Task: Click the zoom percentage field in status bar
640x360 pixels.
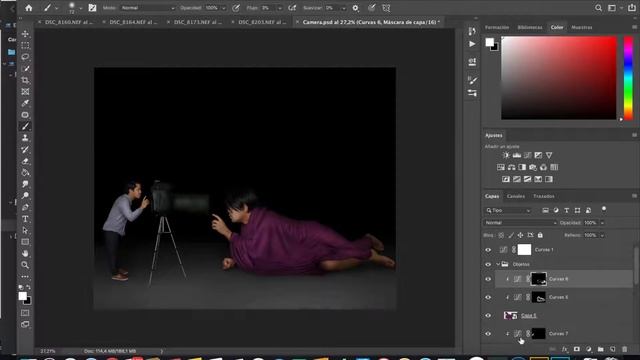Action: (x=48, y=351)
